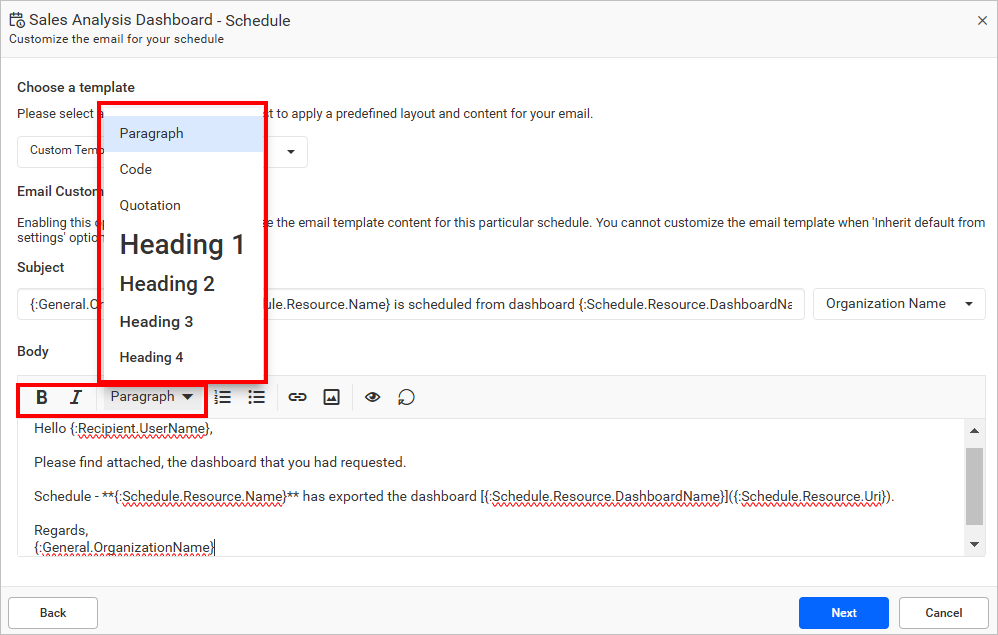Toggle italic formatting in the body editor
This screenshot has width=998, height=635.
click(x=75, y=397)
